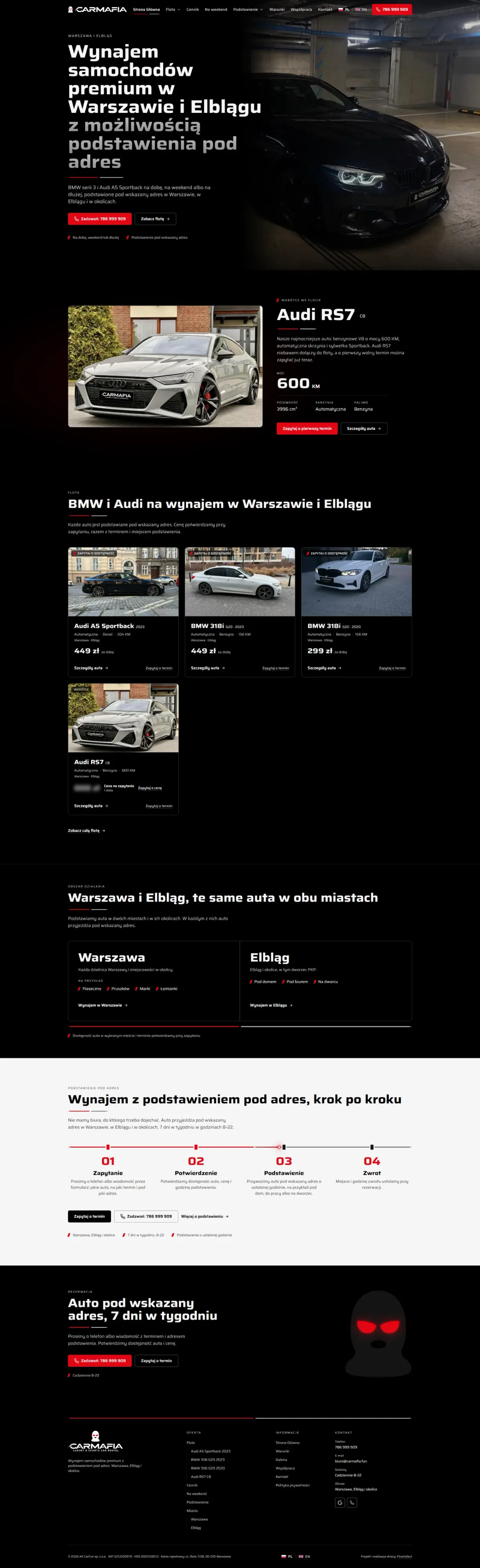Click the red 786 999 909 header call button
This screenshot has width=480, height=1568.
pyautogui.click(x=392, y=9)
